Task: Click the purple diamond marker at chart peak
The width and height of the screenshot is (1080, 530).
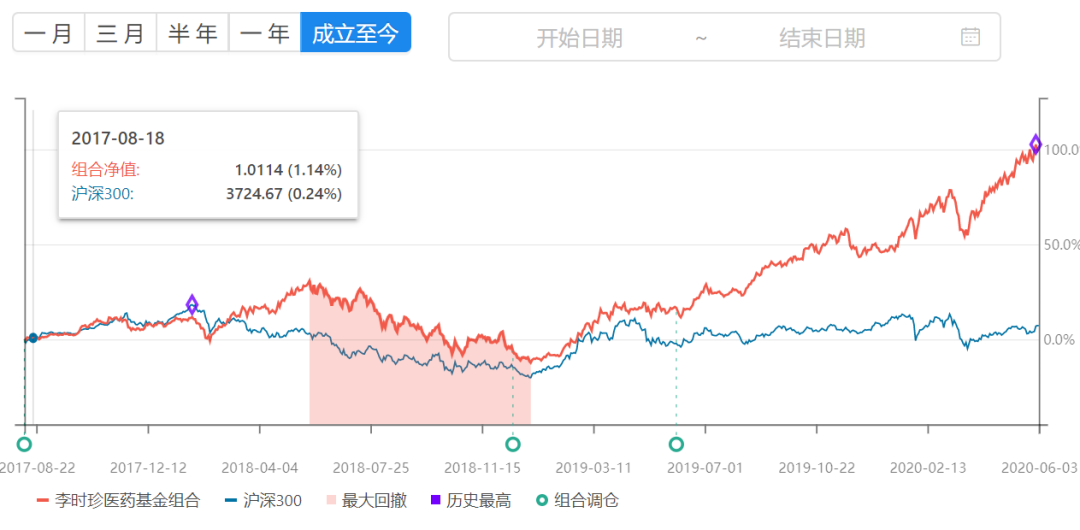Action: 1036,144
